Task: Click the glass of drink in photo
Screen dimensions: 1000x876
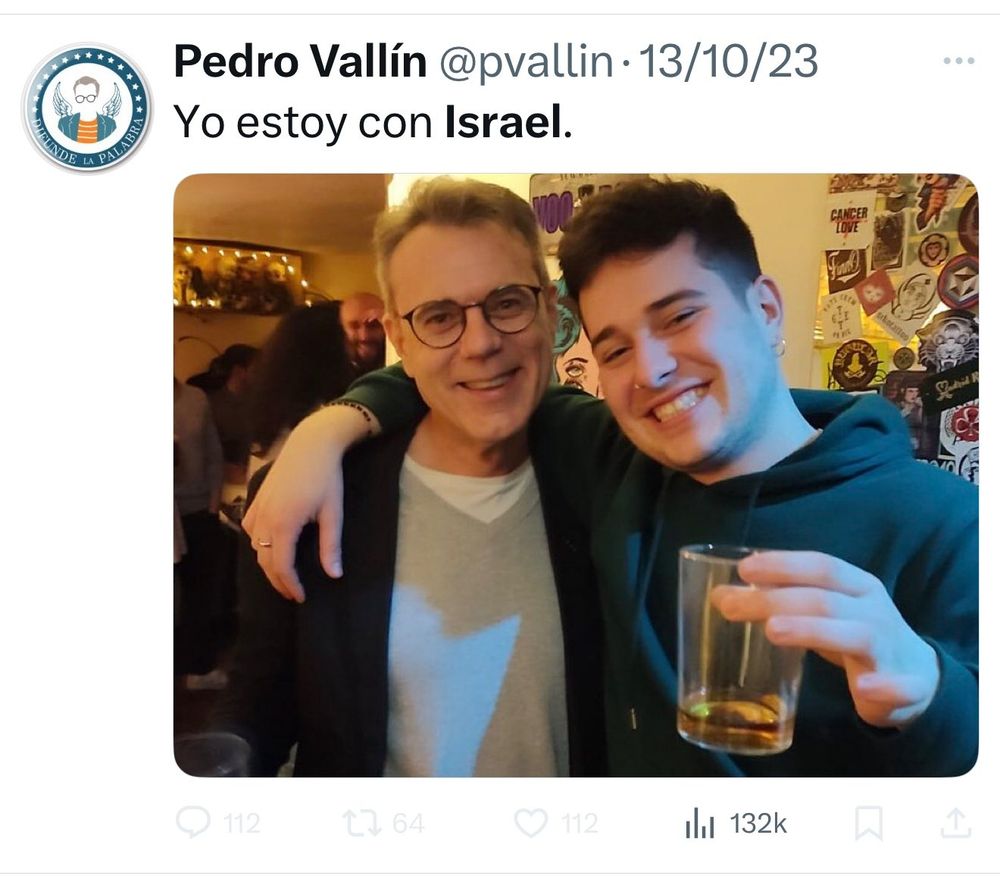Action: [x=738, y=650]
